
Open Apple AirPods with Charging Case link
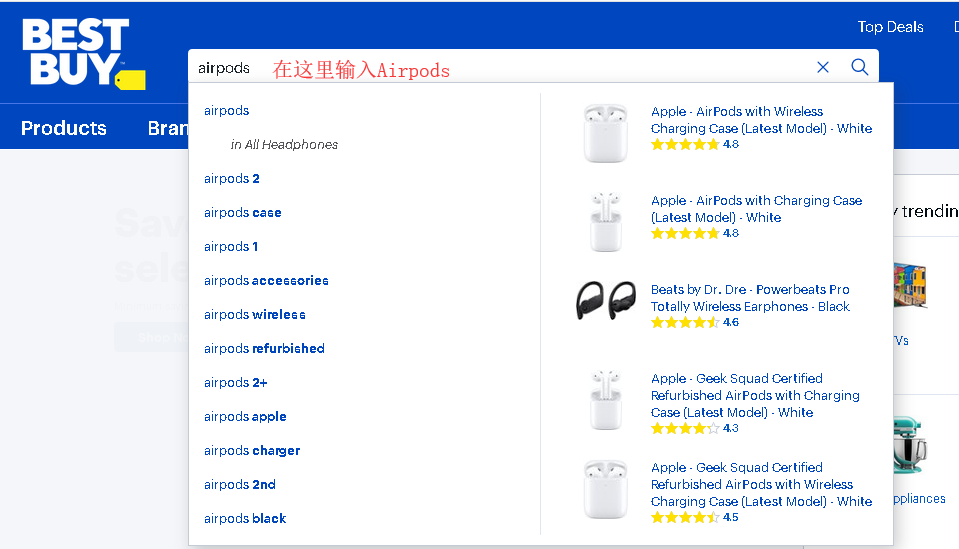coord(757,209)
